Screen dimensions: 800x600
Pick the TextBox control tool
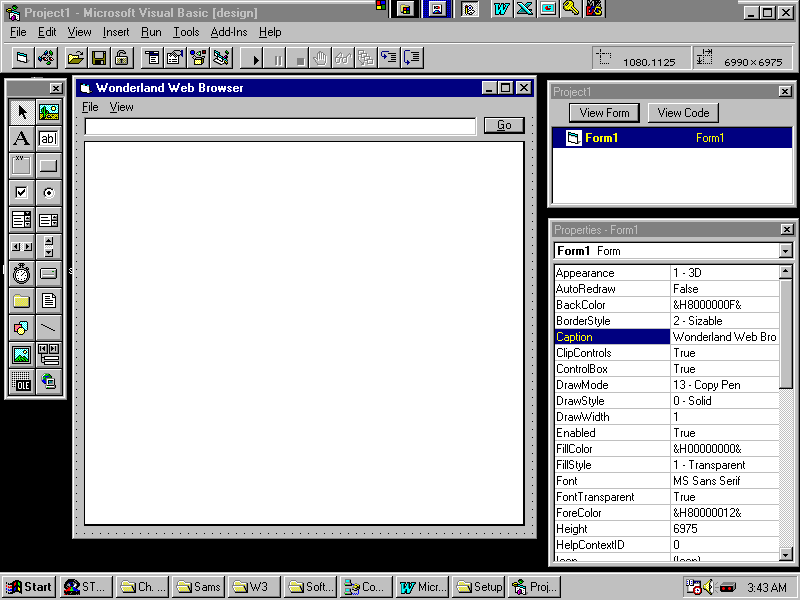click(48, 139)
